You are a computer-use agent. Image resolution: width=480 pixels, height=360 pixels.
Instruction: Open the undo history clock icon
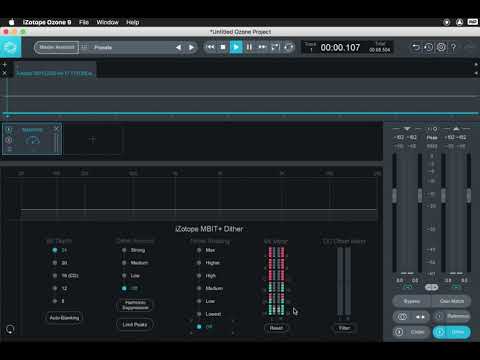coord(429,47)
